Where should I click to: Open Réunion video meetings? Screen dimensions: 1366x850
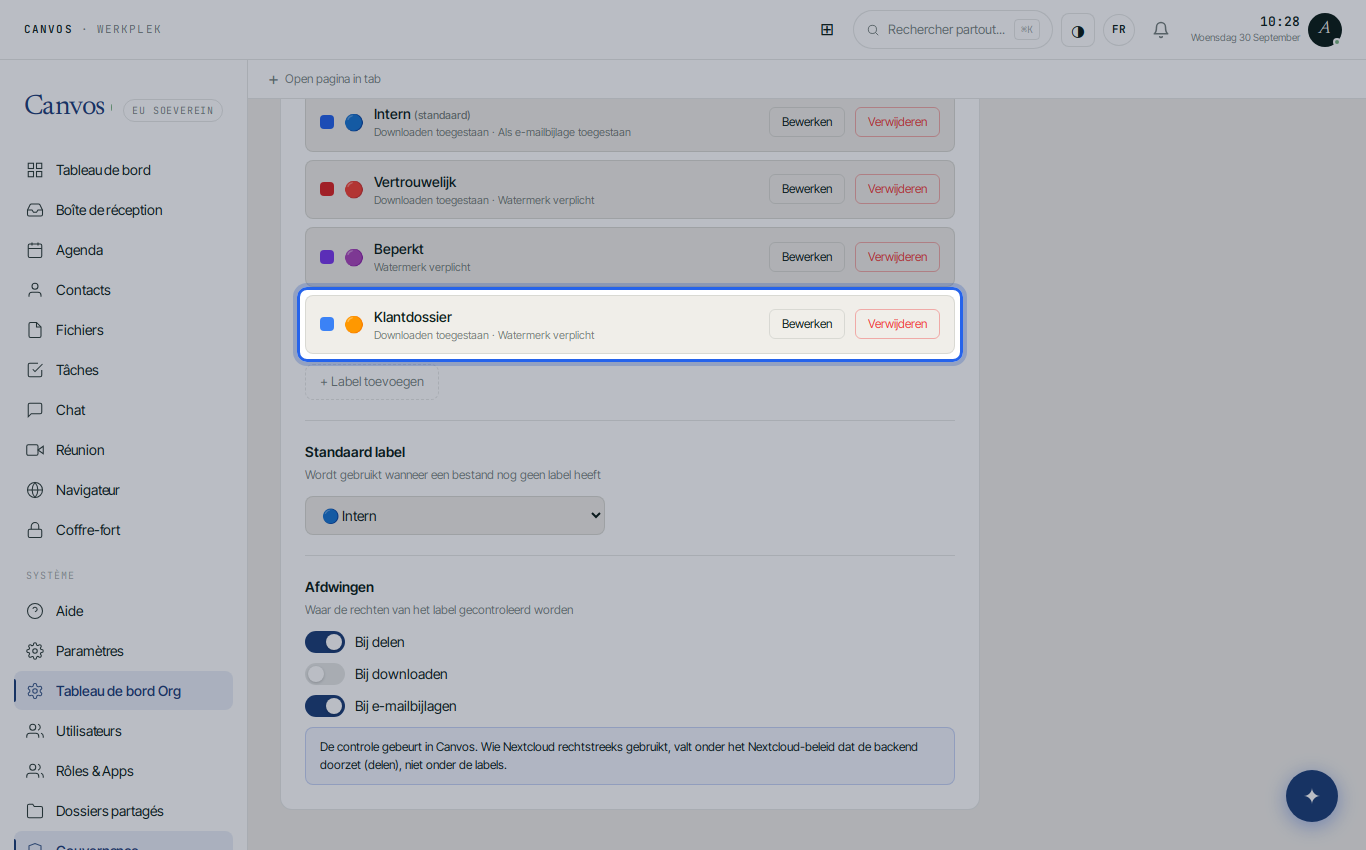[x=124, y=450]
